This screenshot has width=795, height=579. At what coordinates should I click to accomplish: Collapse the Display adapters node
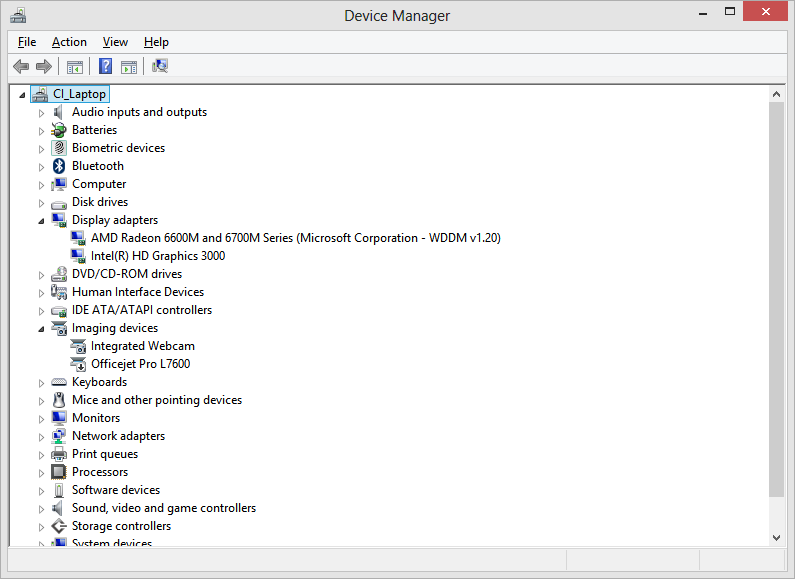tap(42, 221)
